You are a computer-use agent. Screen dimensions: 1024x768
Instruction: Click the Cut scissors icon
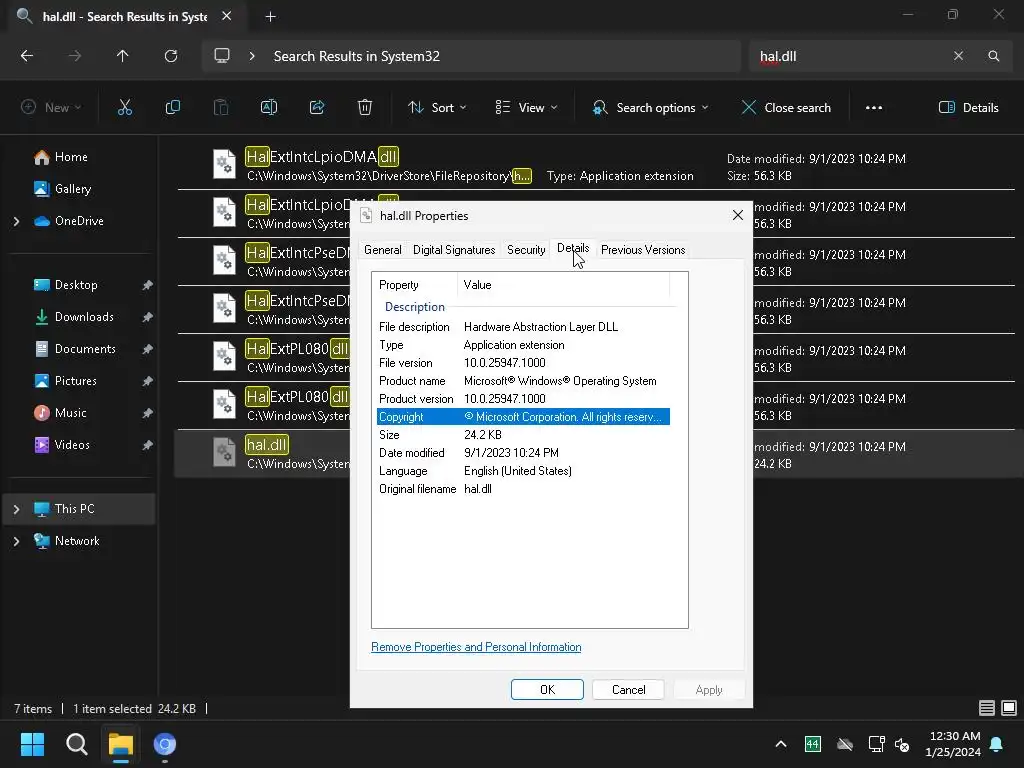tap(124, 108)
